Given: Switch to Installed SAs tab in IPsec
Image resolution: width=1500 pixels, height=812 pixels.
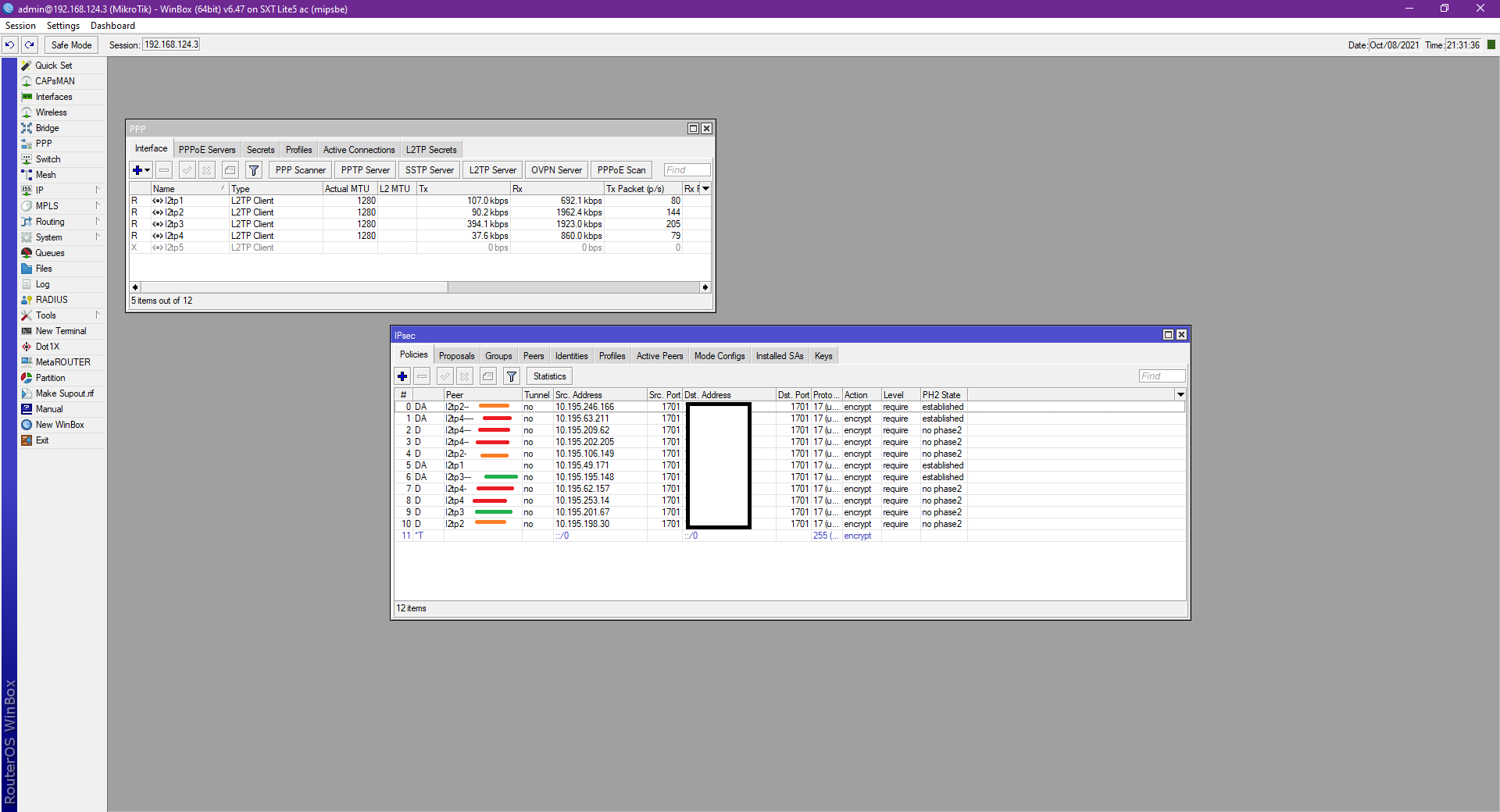Looking at the screenshot, I should pos(779,356).
